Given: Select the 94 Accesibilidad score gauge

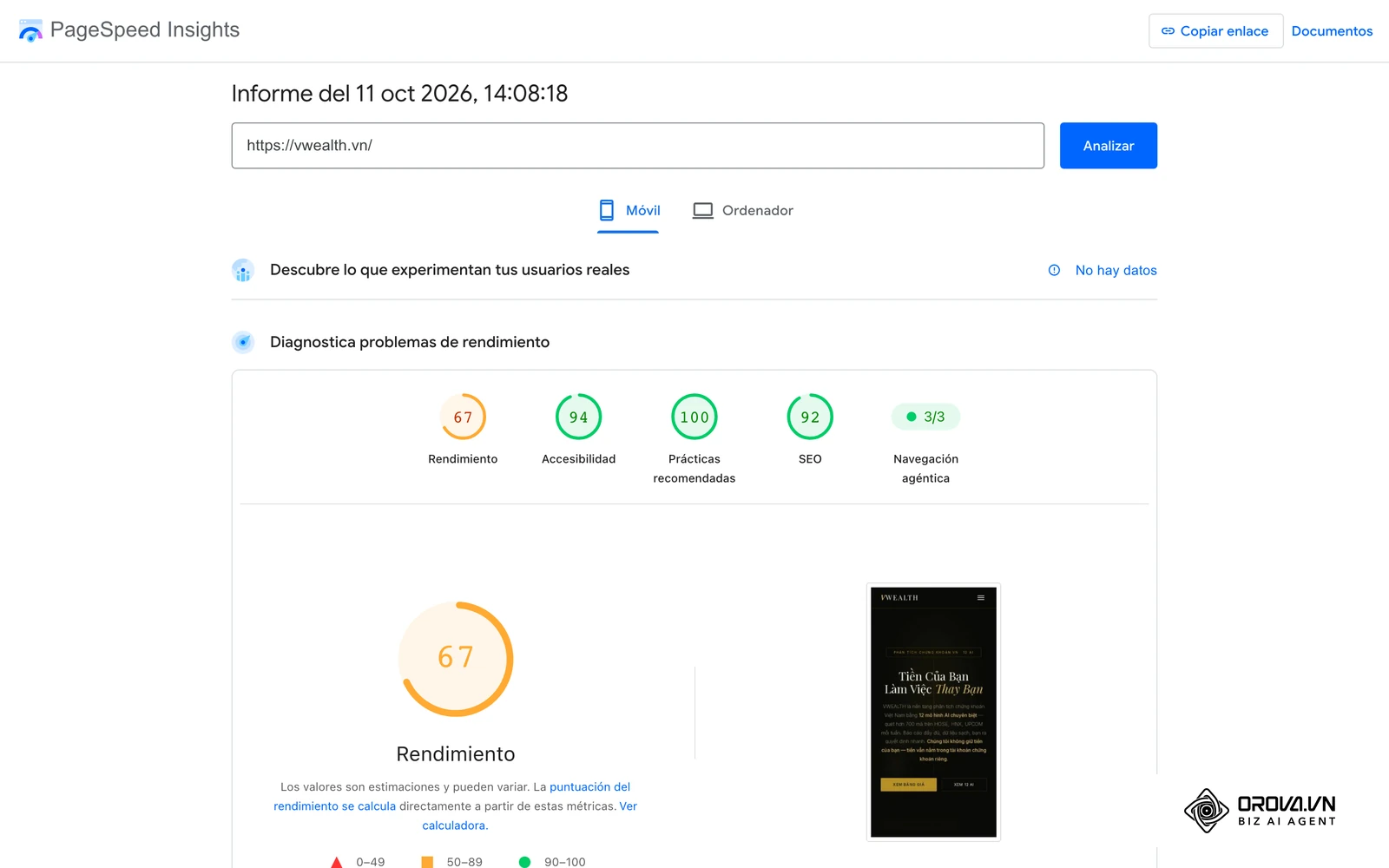Looking at the screenshot, I should 578,417.
